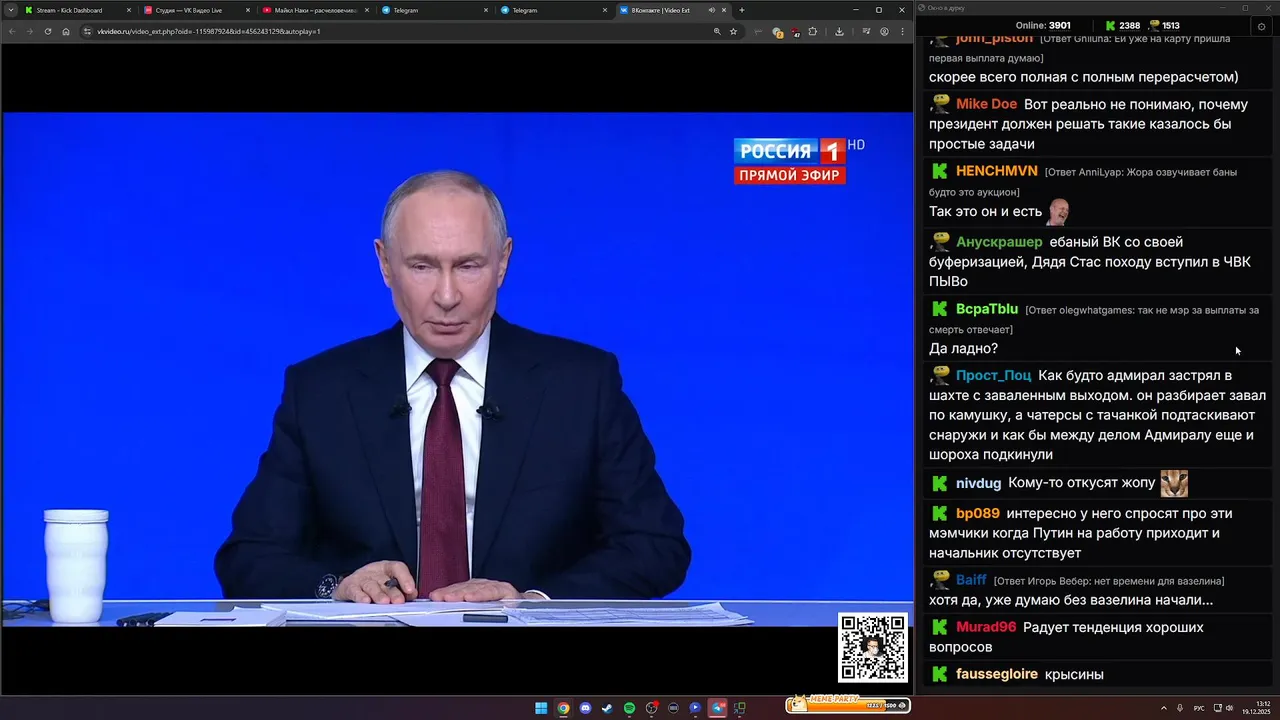Open the browser profile avatar
Screen dimensions: 1280x720
click(x=884, y=31)
